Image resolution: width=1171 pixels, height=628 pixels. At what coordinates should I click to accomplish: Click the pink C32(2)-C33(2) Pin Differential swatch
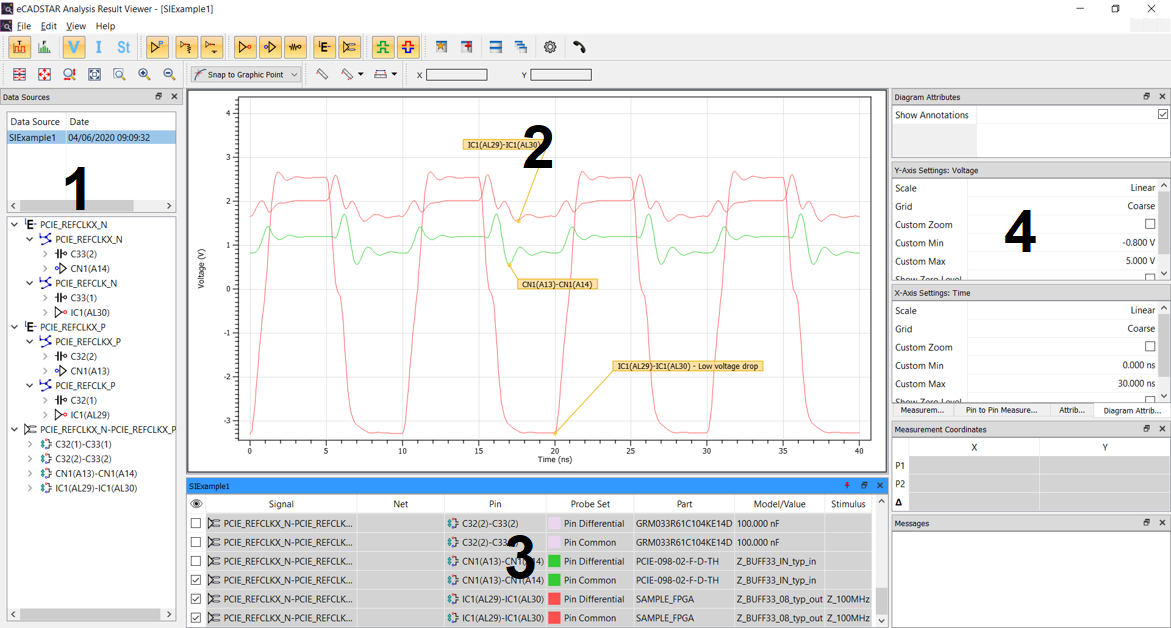pos(554,523)
